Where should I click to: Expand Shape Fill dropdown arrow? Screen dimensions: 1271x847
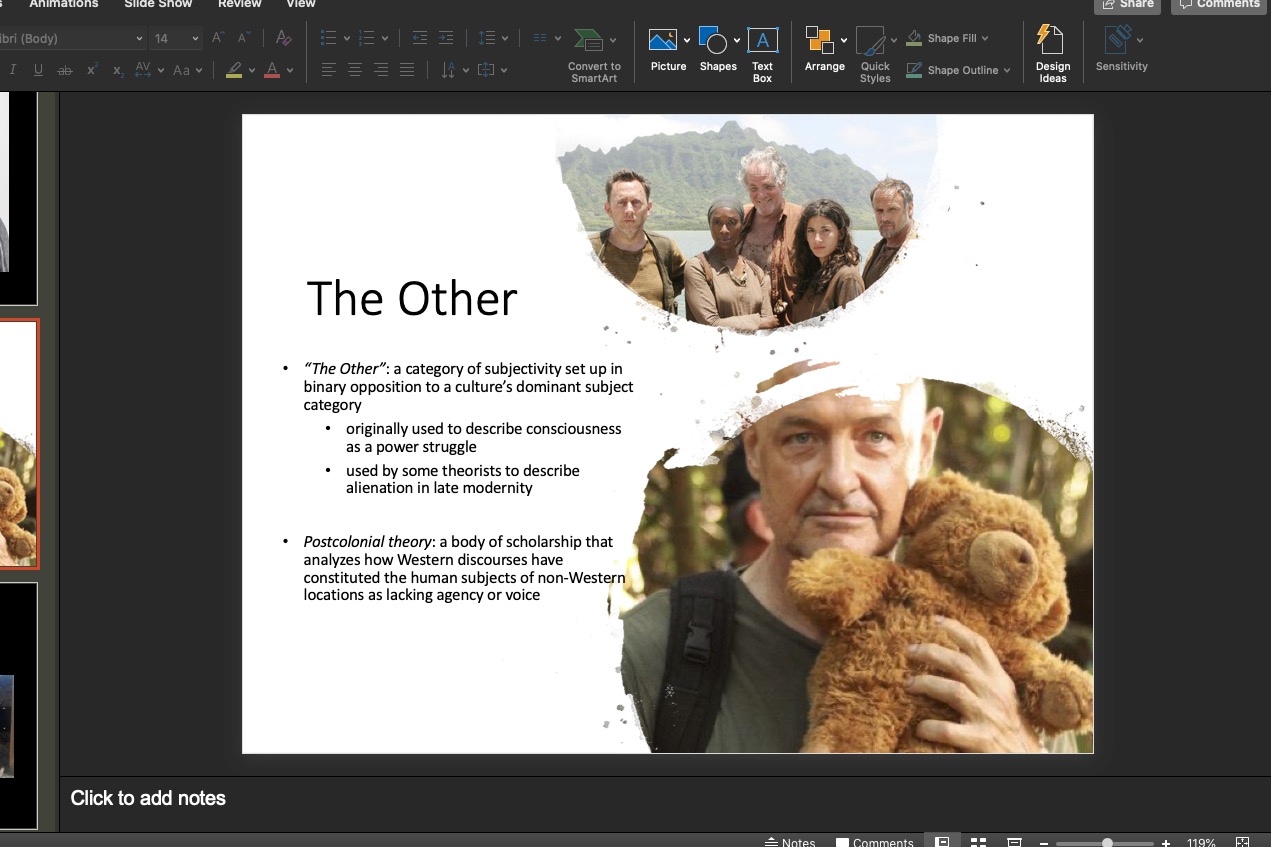[985, 38]
